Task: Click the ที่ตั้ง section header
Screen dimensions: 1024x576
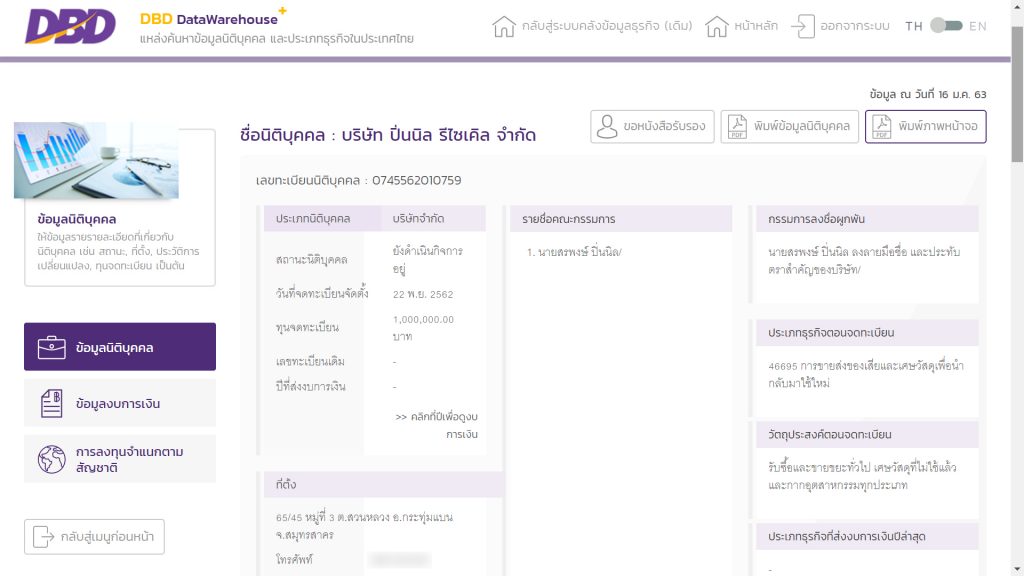Action: [383, 485]
